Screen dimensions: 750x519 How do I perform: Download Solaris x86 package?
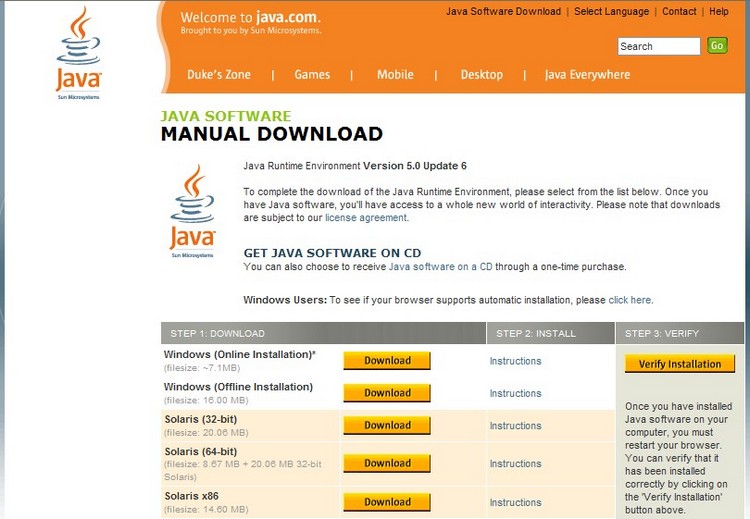(x=387, y=502)
